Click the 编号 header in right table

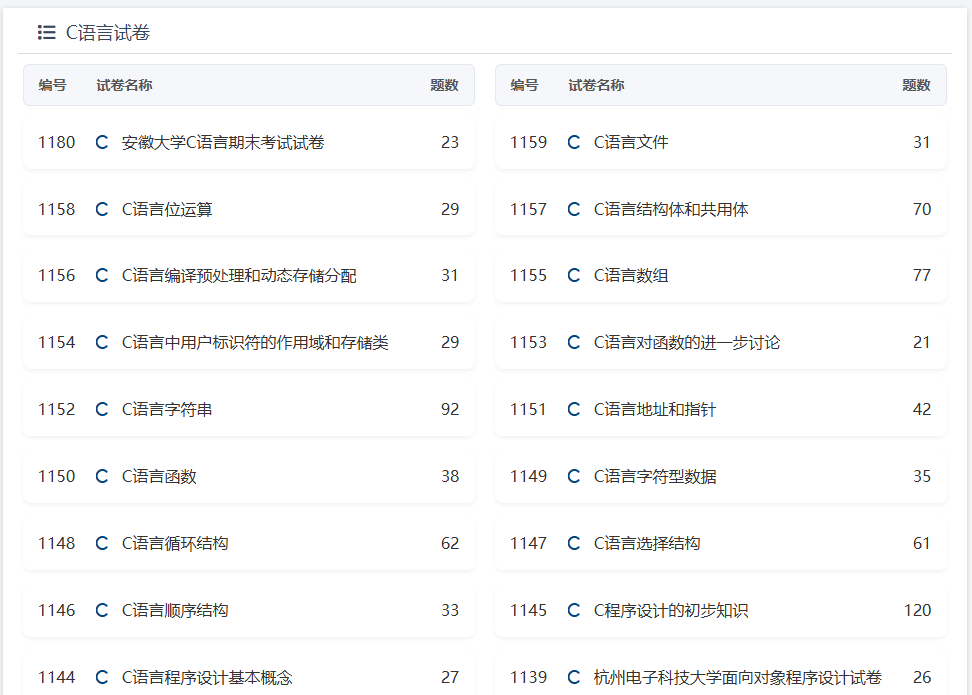point(524,85)
